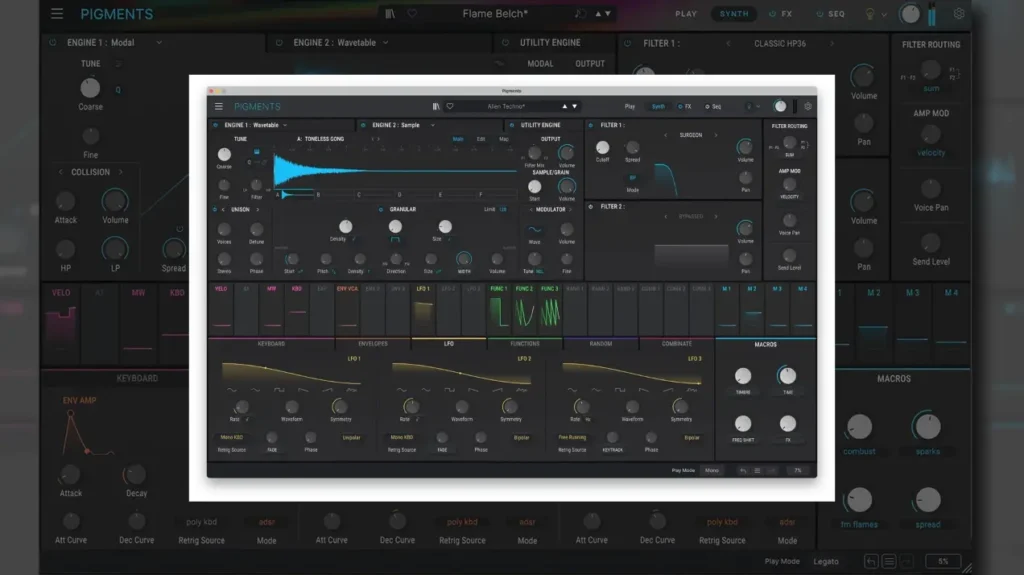Open Edit tab of sample engine
The image size is (1024, 575).
pyautogui.click(x=481, y=139)
